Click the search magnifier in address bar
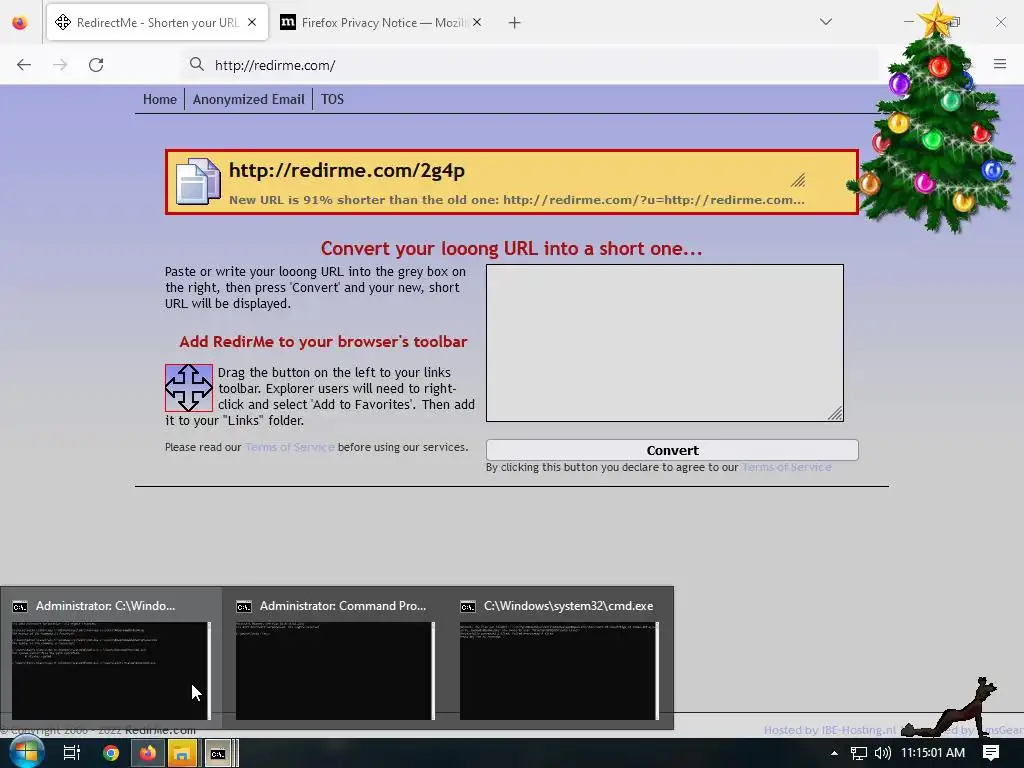This screenshot has width=1024, height=768. (x=197, y=64)
